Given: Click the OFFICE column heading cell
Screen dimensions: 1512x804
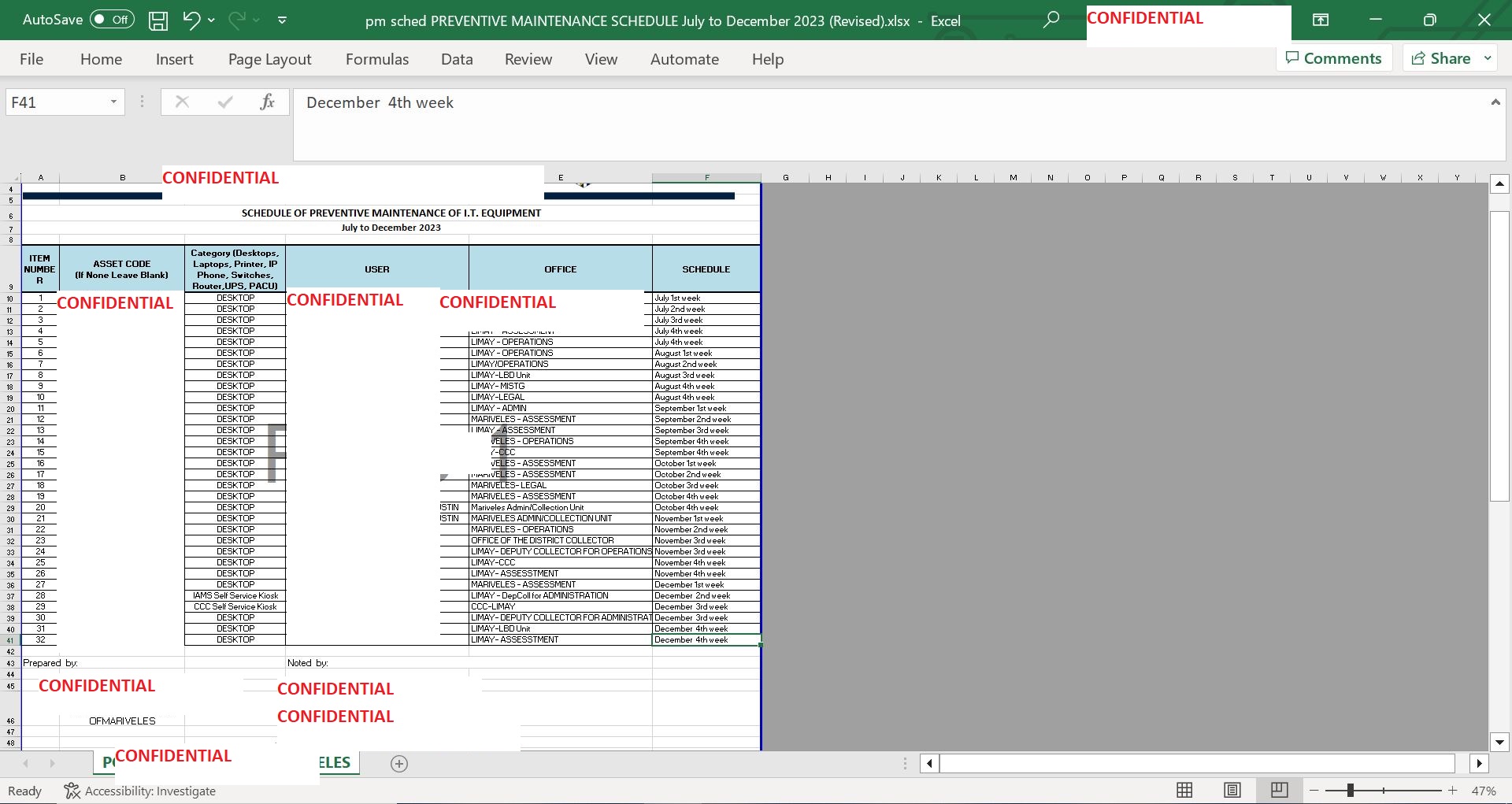Looking at the screenshot, I should click(x=561, y=269).
